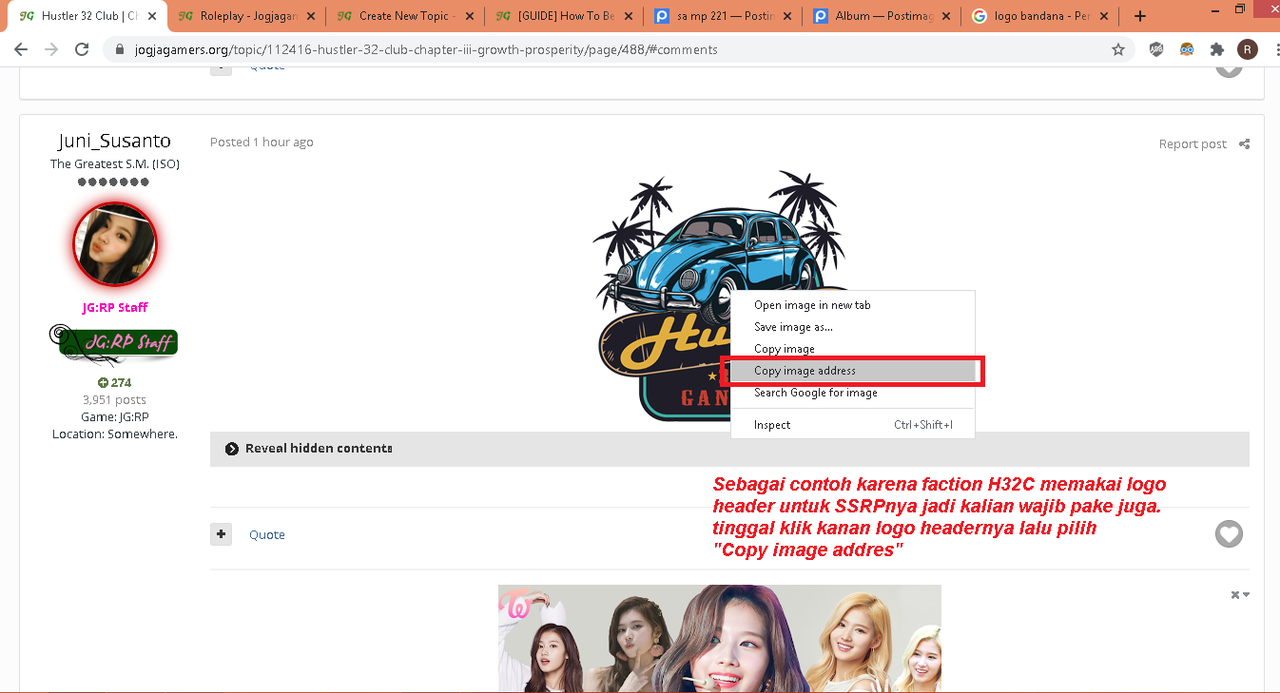Click the JG:RP Staff rank badge image
The image size is (1280, 693).
(x=113, y=343)
